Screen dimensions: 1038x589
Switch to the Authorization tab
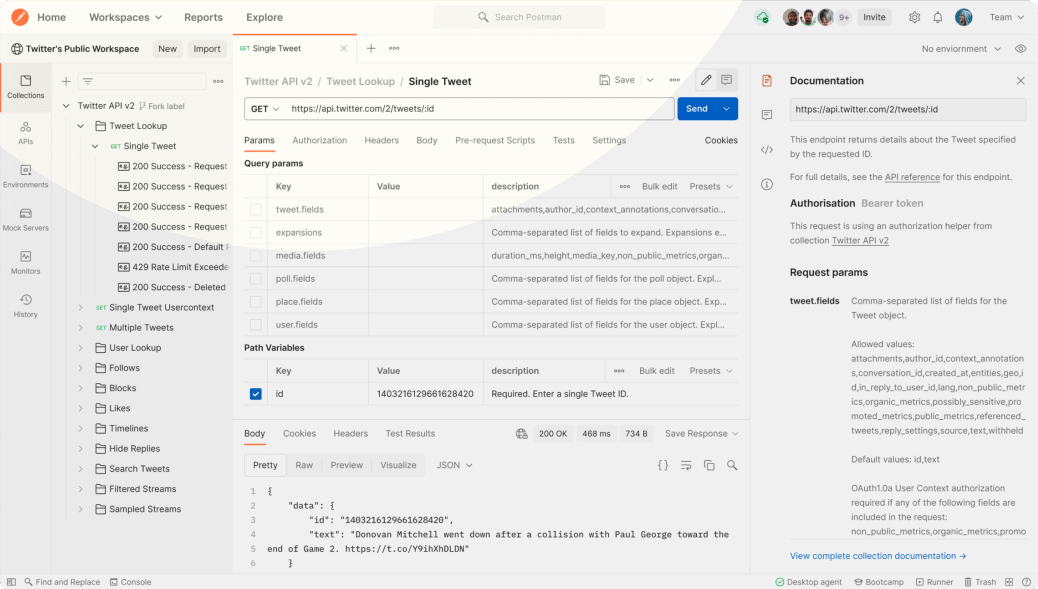click(320, 140)
